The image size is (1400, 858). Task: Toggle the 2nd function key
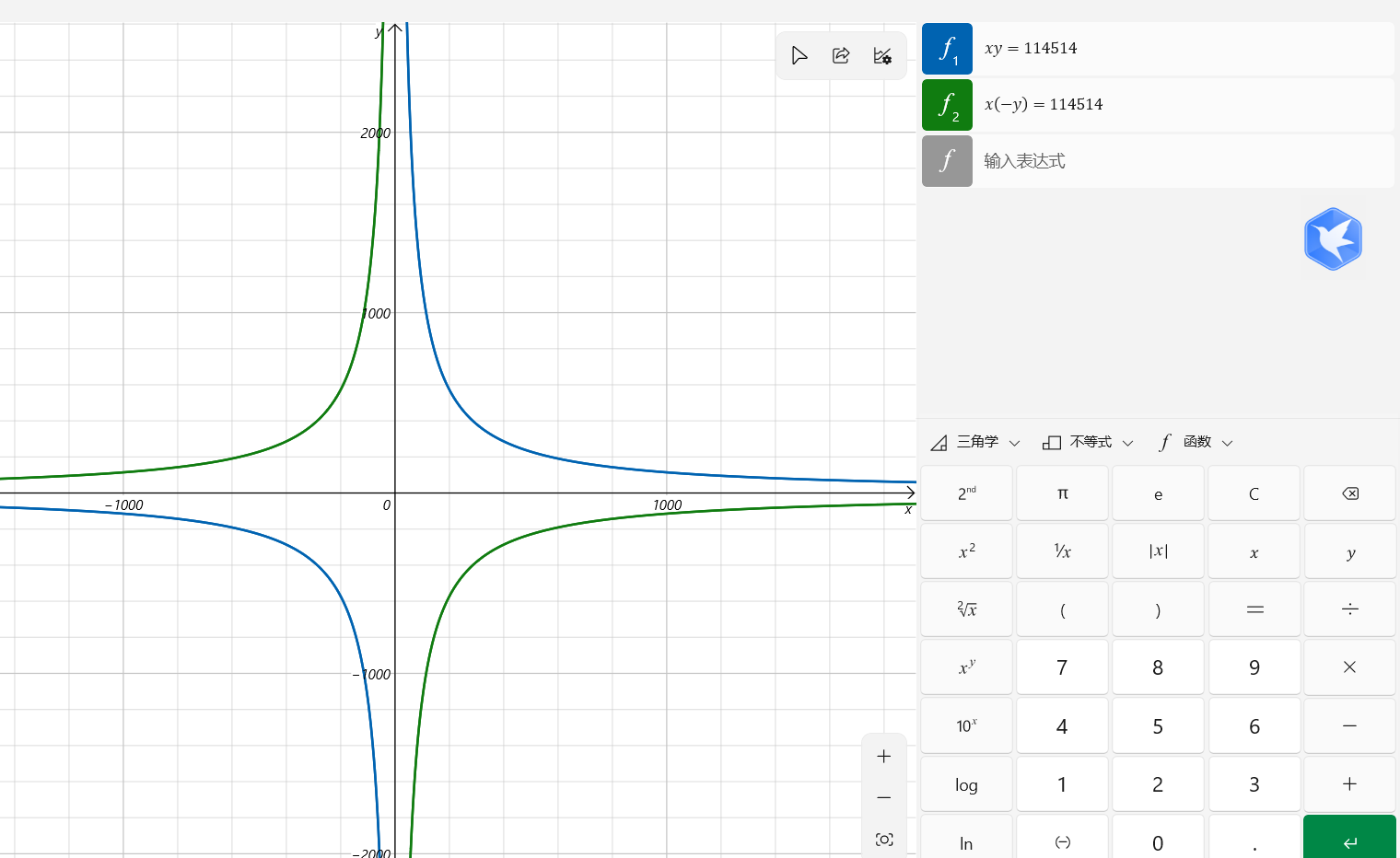coord(966,493)
